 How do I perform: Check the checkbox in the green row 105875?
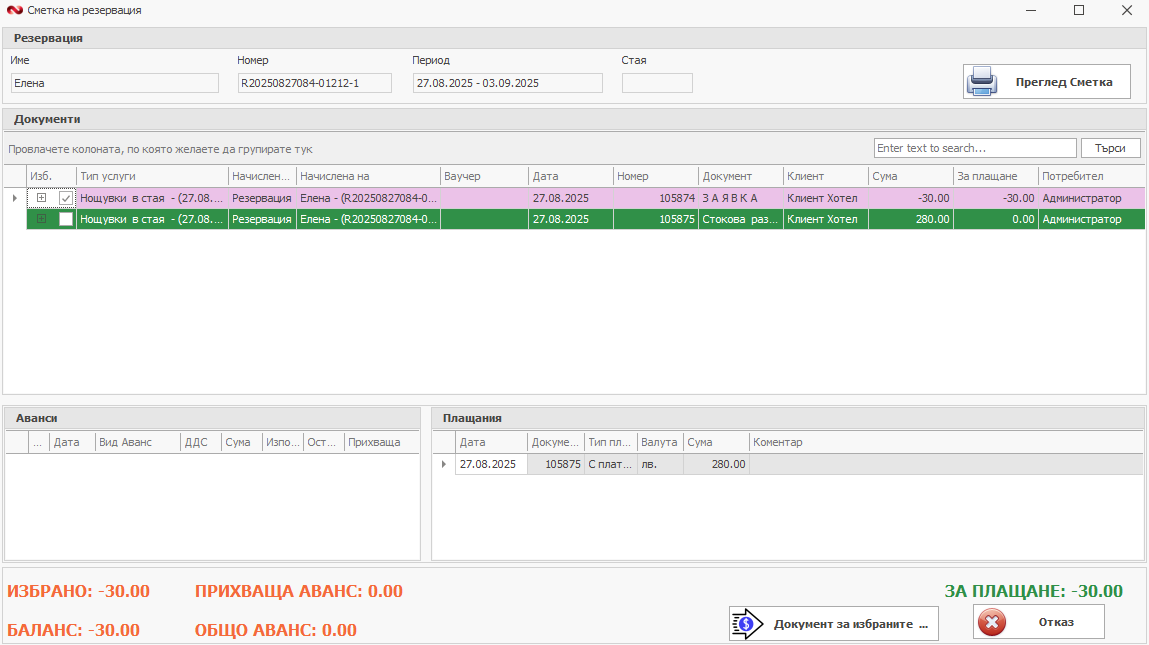click(66, 219)
